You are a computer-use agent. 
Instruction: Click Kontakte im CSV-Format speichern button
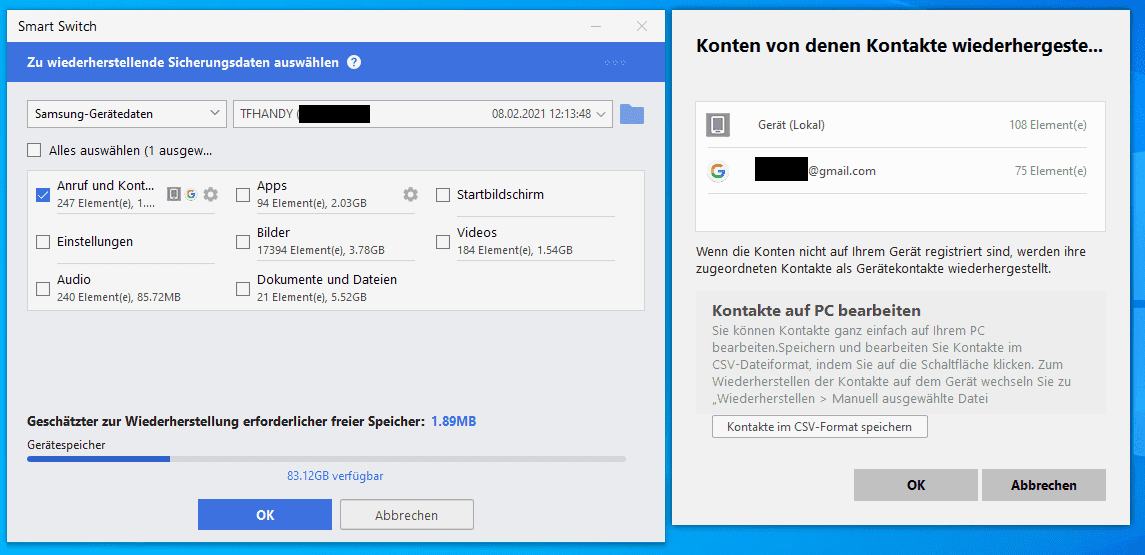(x=819, y=426)
